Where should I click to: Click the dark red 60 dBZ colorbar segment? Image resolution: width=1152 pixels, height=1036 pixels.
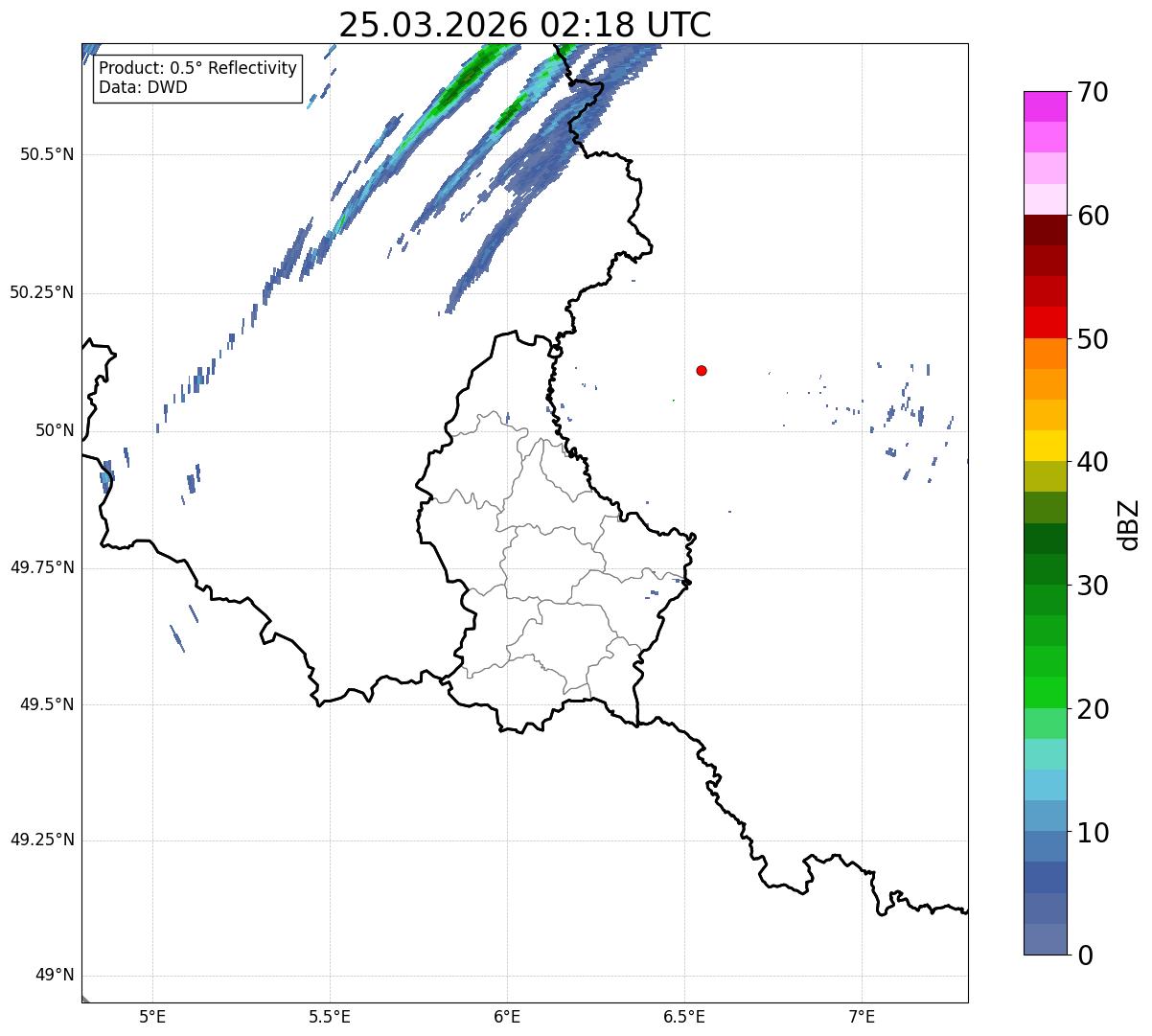(x=1045, y=230)
